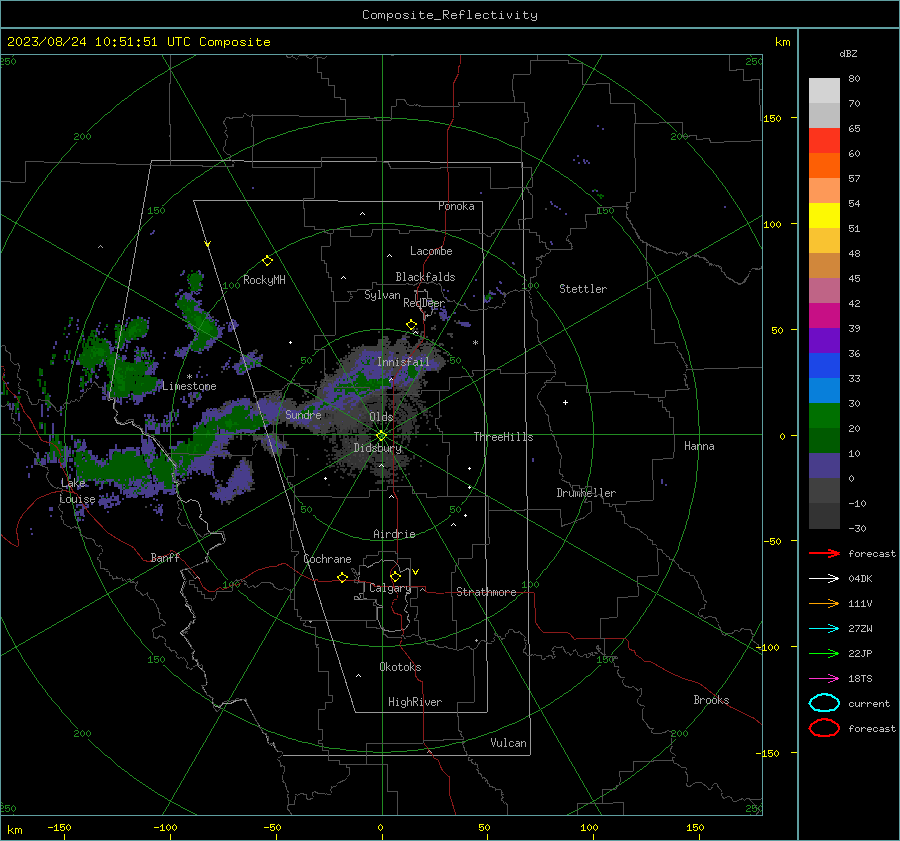This screenshot has width=900, height=841.
Task: Click the white plus marker west of Hanna
Action: 565,402
